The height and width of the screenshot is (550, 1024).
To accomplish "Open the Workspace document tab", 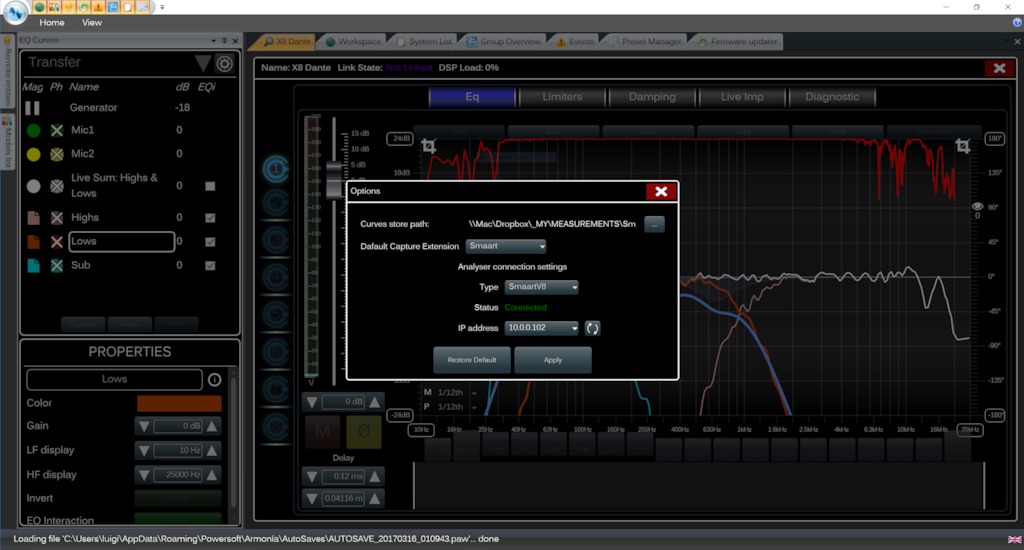I will click(x=353, y=41).
